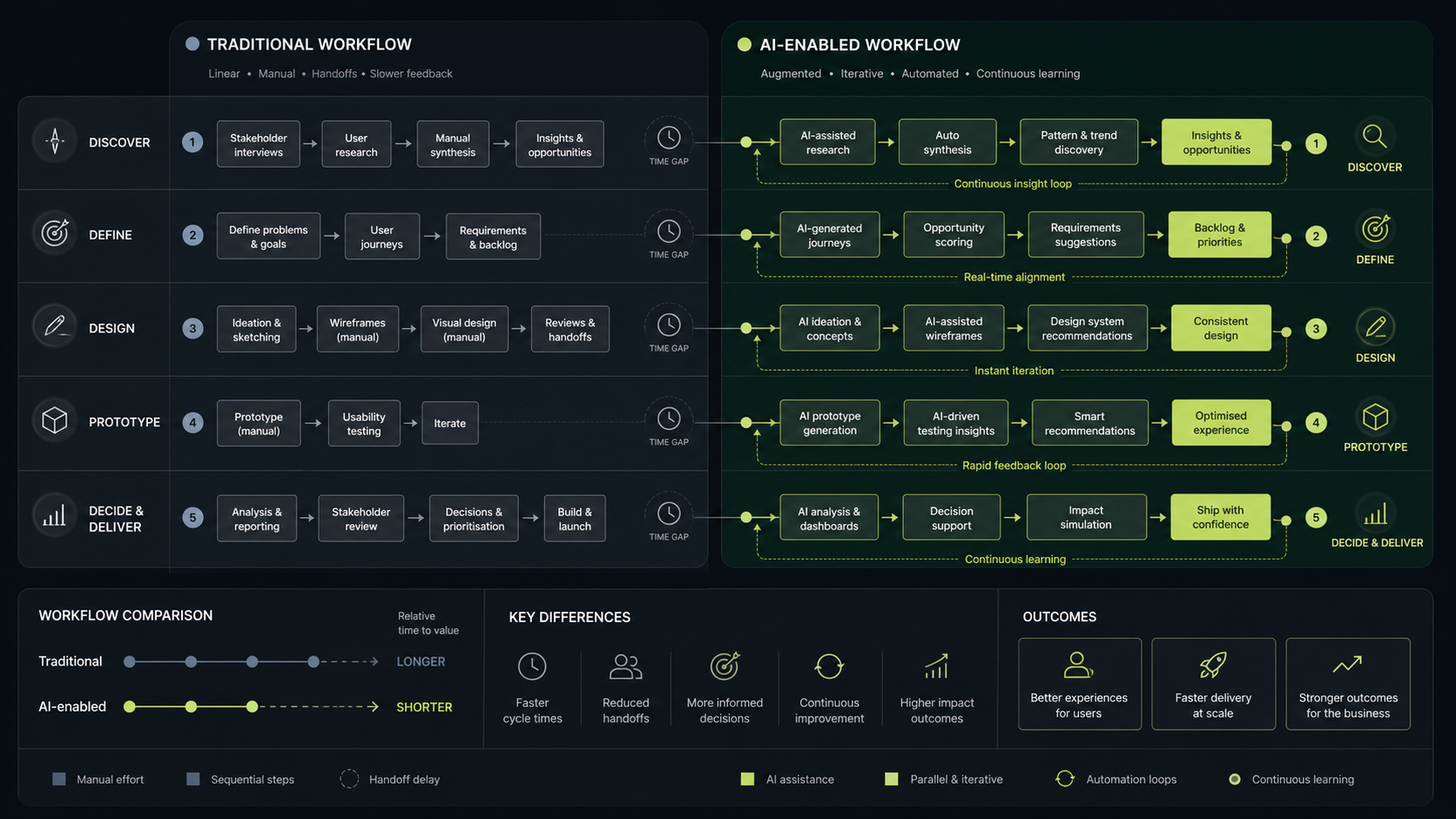
Task: Click the green Discover magnifier icon on right
Action: click(x=1375, y=137)
